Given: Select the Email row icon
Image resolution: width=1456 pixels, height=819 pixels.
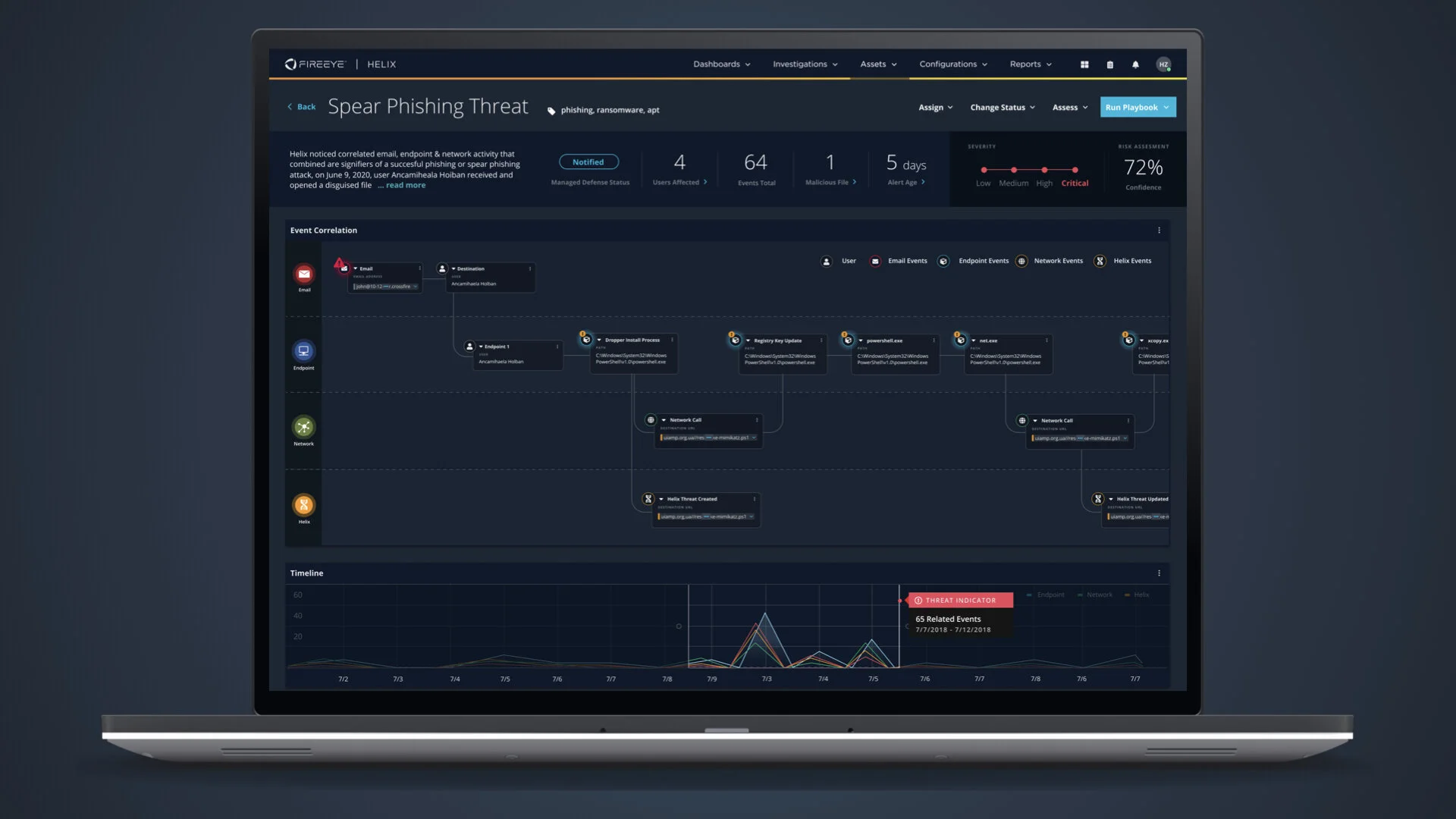Looking at the screenshot, I should 304,274.
